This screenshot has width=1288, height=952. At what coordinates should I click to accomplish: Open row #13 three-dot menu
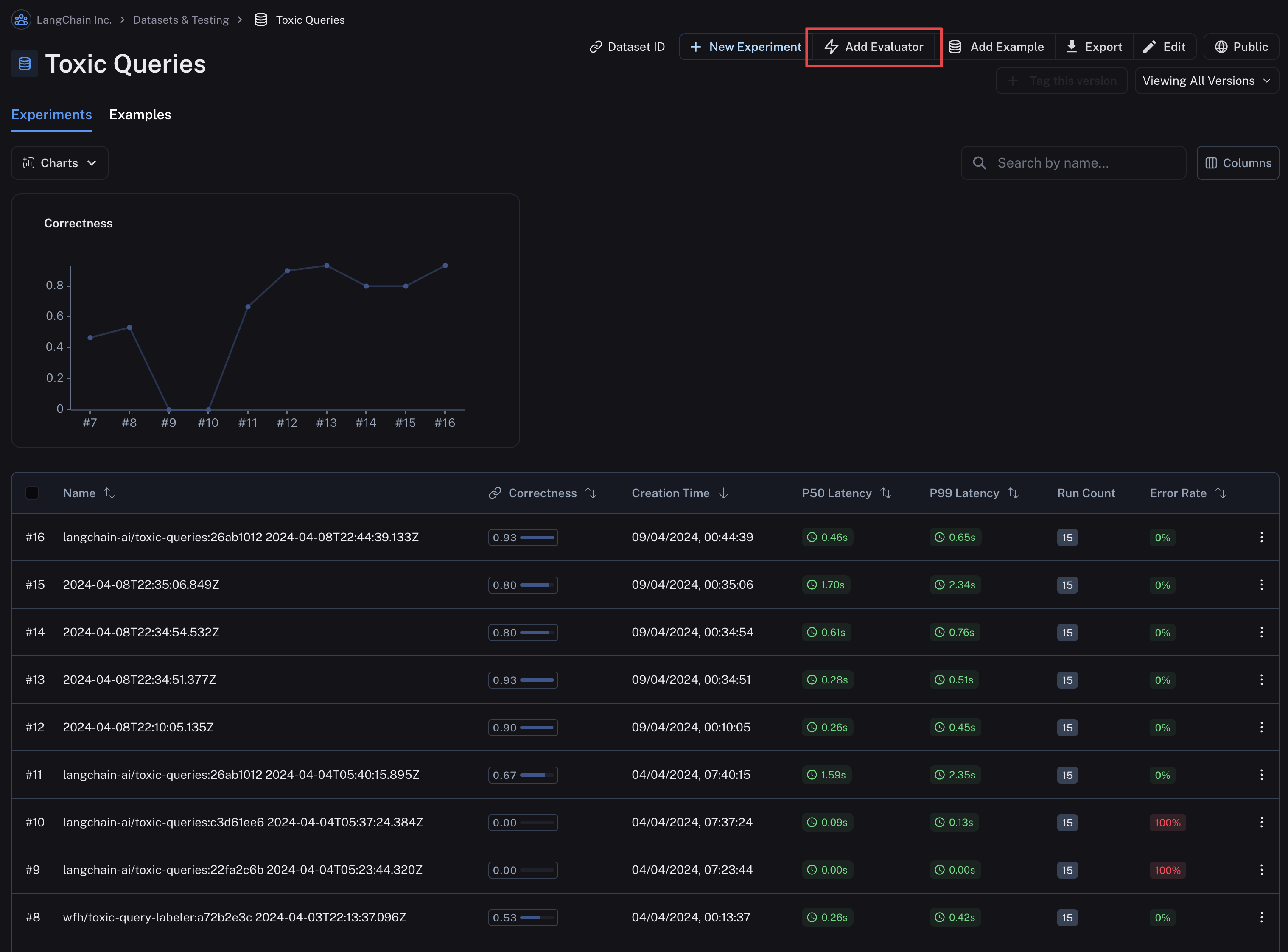1262,680
